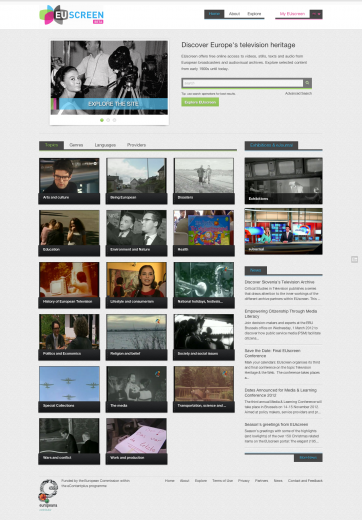Open Society and social issues thumbnail
The image size is (362, 520).
click(x=204, y=337)
